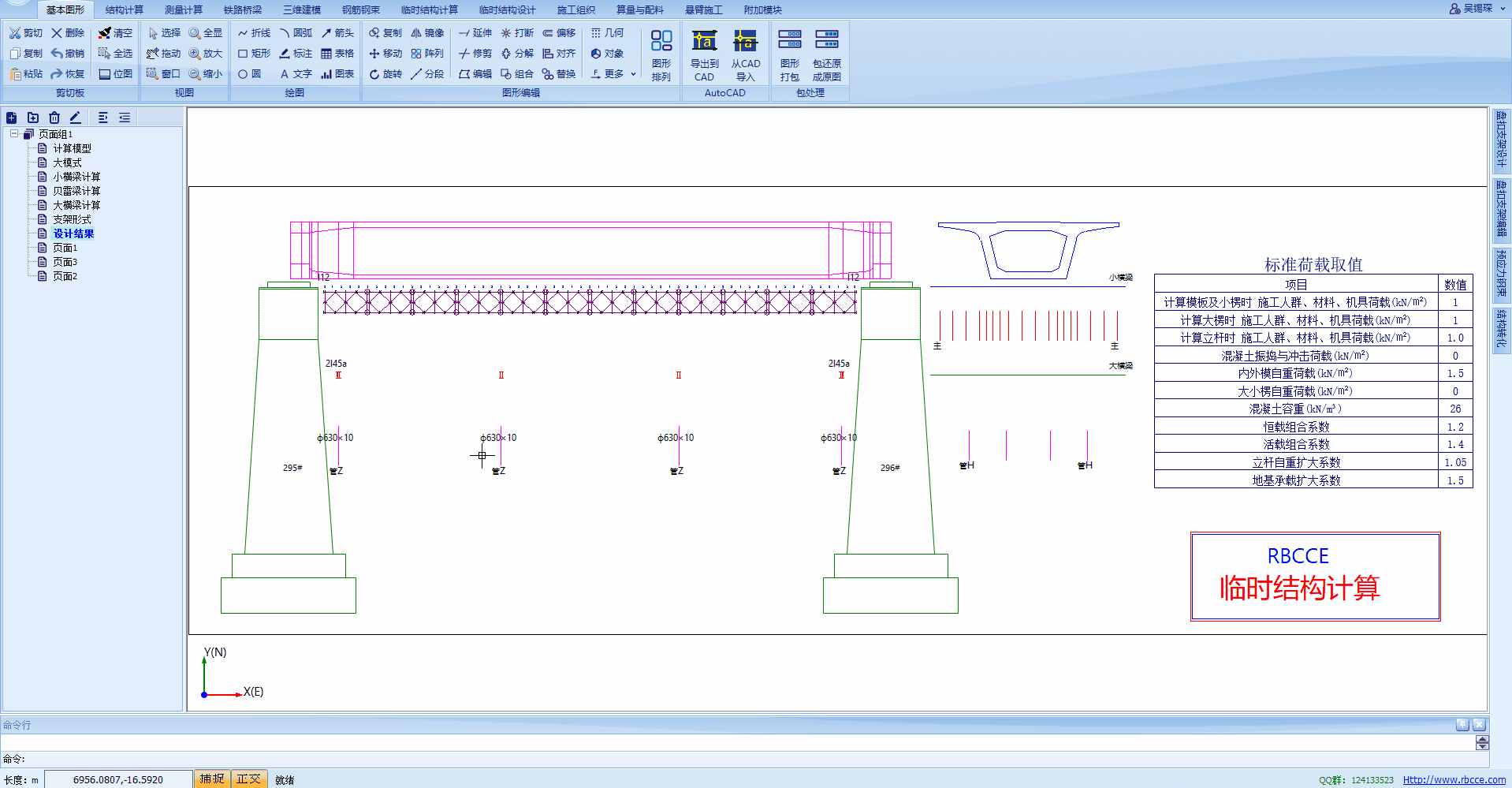Click the delete page trash icon
This screenshot has height=788, width=1512.
click(x=54, y=118)
